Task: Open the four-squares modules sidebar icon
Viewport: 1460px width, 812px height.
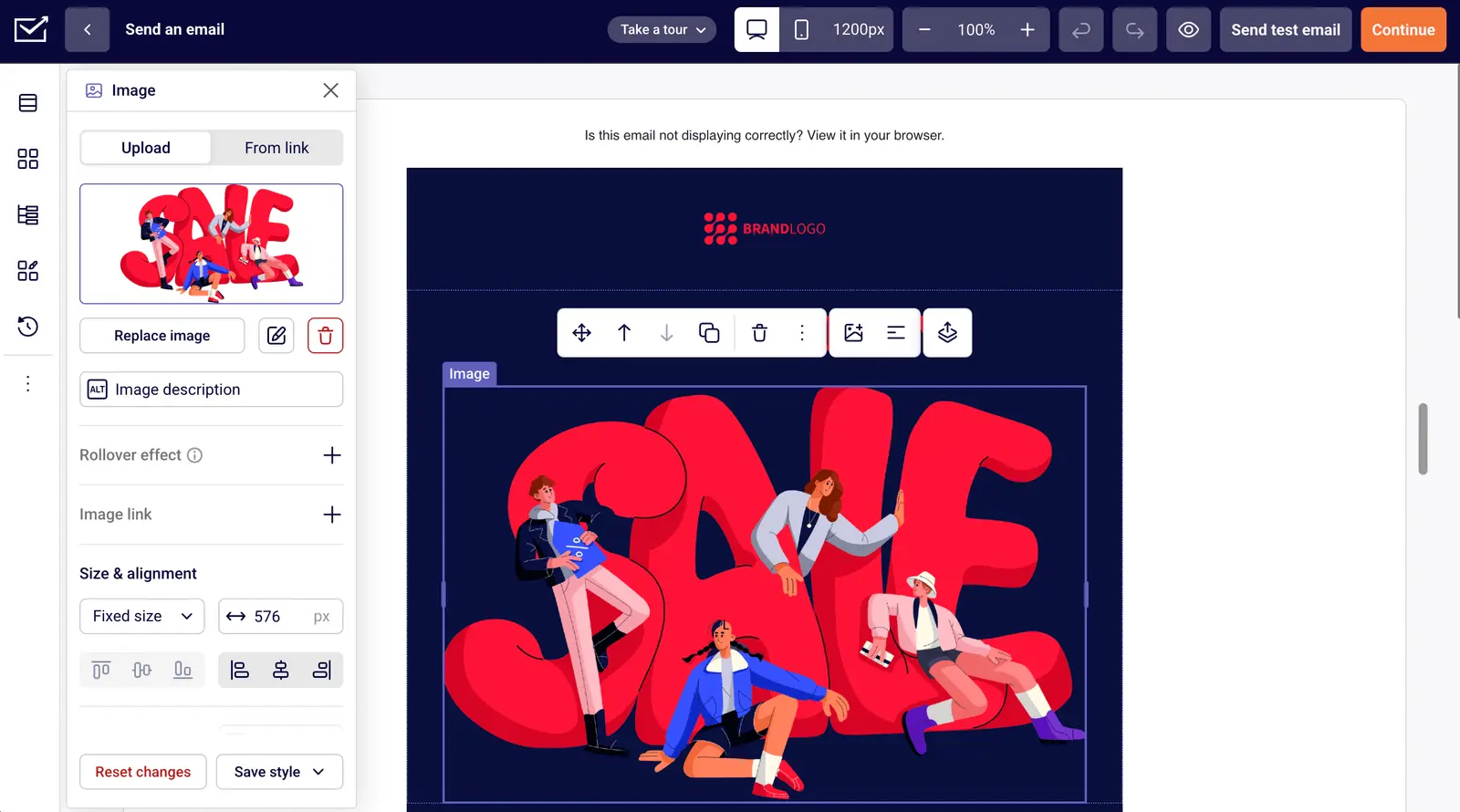Action: click(28, 159)
